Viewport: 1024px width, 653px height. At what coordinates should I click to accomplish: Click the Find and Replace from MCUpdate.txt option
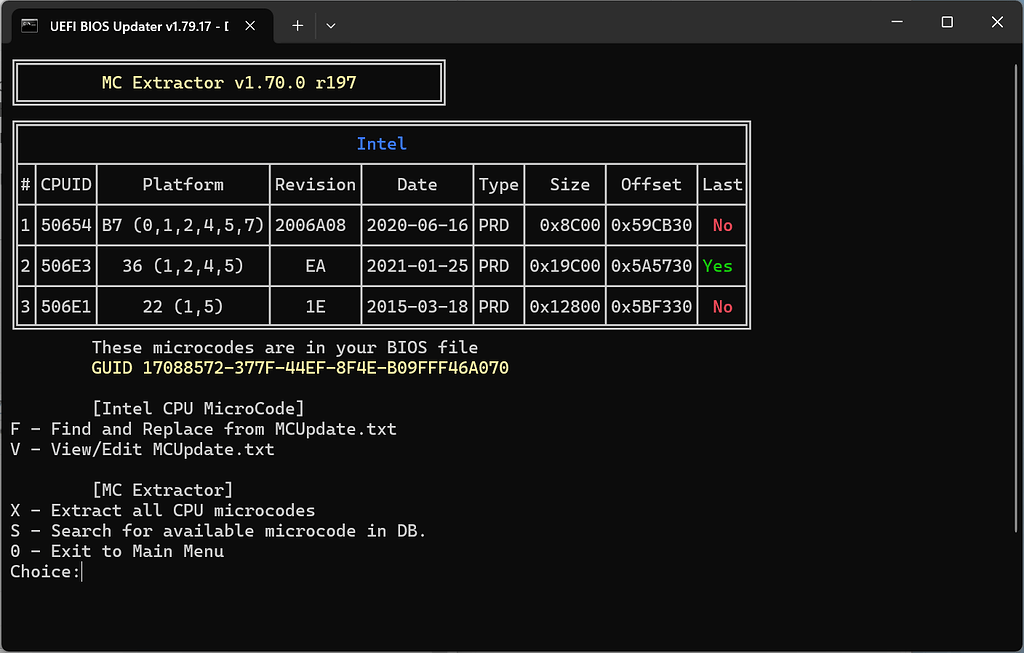point(204,429)
